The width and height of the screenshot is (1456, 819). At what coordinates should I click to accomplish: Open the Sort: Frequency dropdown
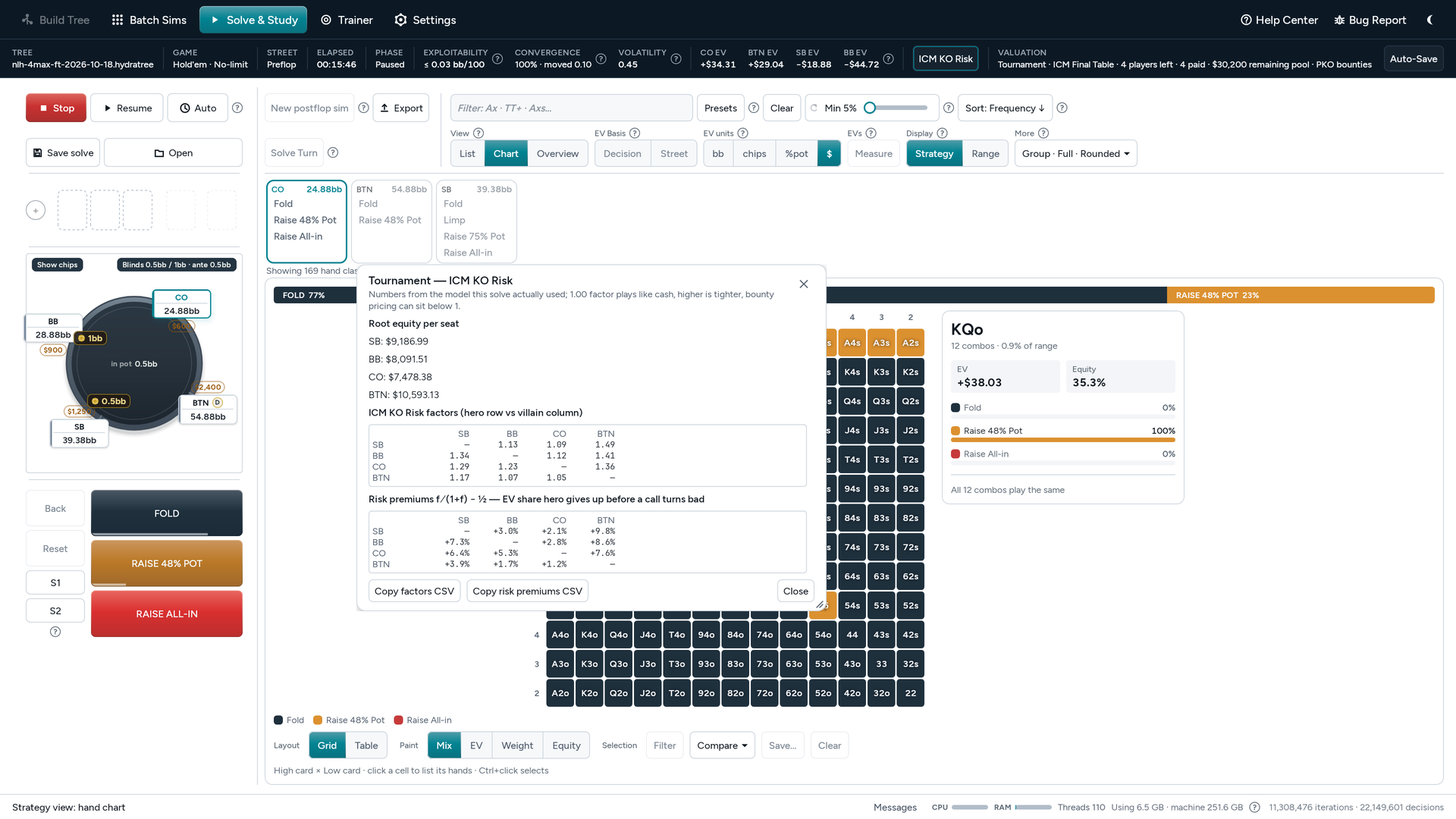tap(1005, 108)
